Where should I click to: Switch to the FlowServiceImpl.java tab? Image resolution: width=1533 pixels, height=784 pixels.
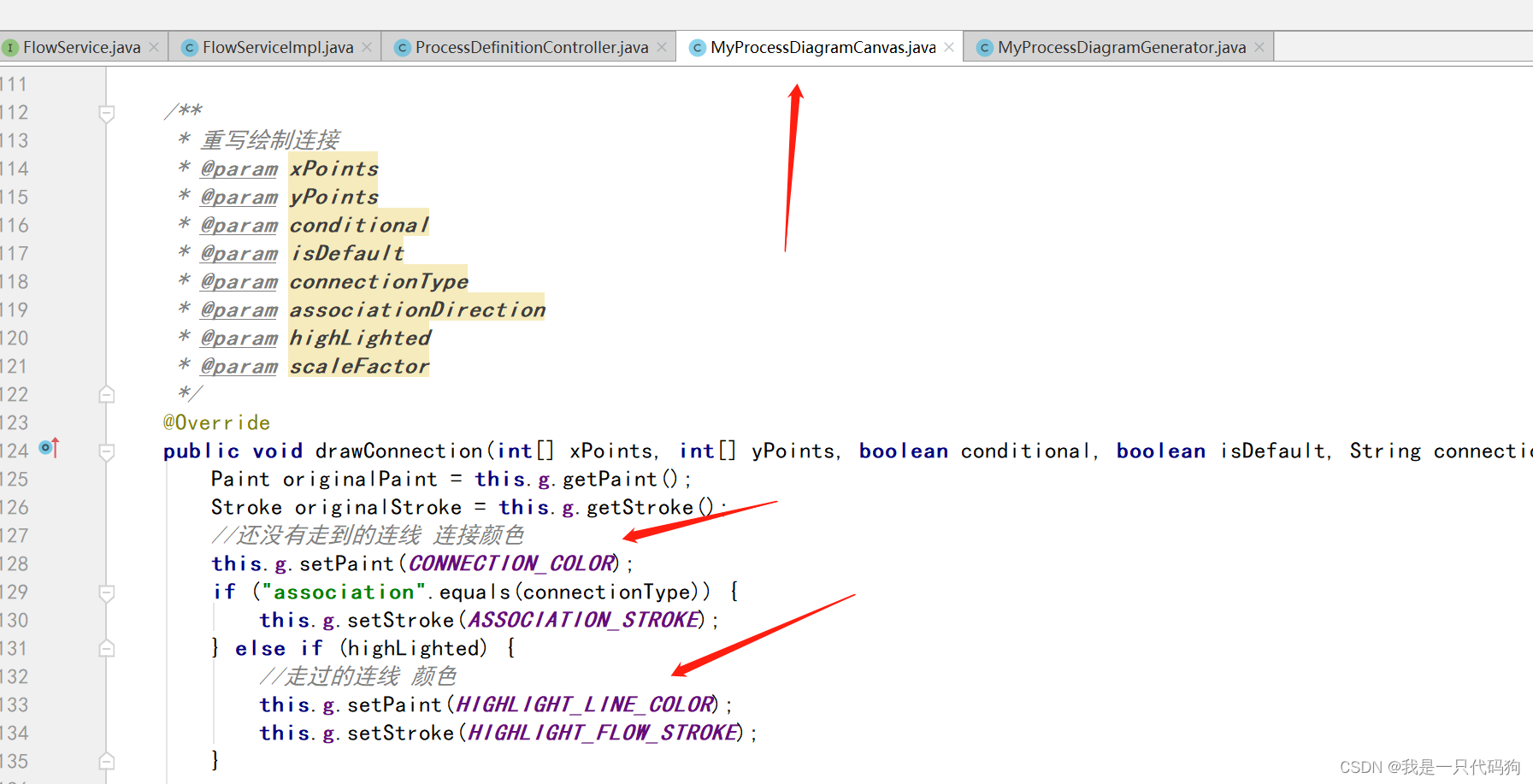[274, 47]
